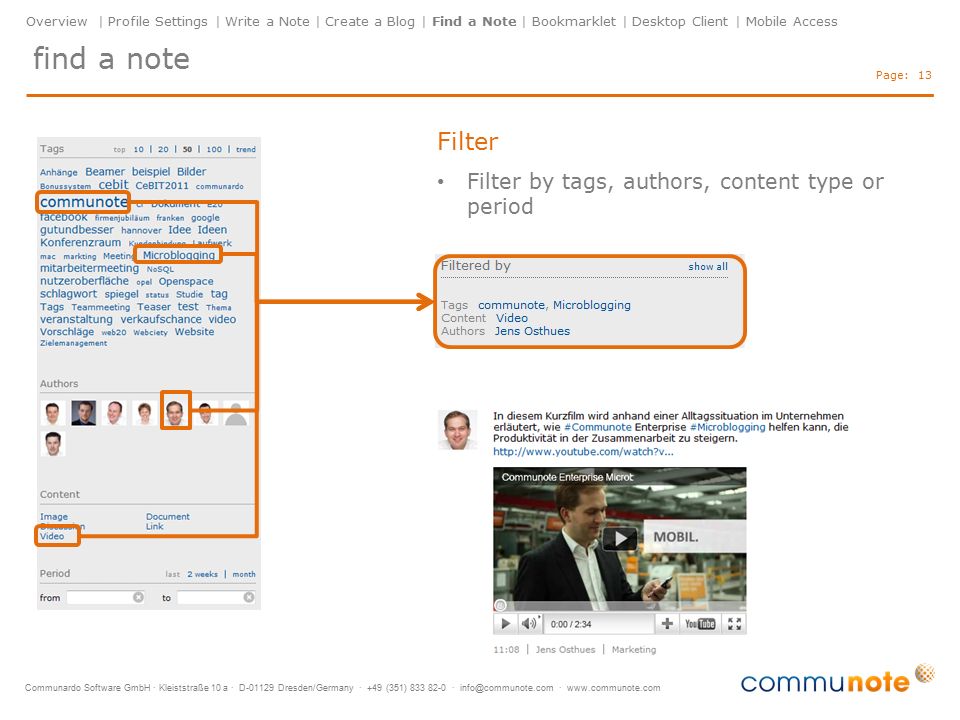Play the Communote video with the center play button
960x720 pixels.
click(621, 538)
